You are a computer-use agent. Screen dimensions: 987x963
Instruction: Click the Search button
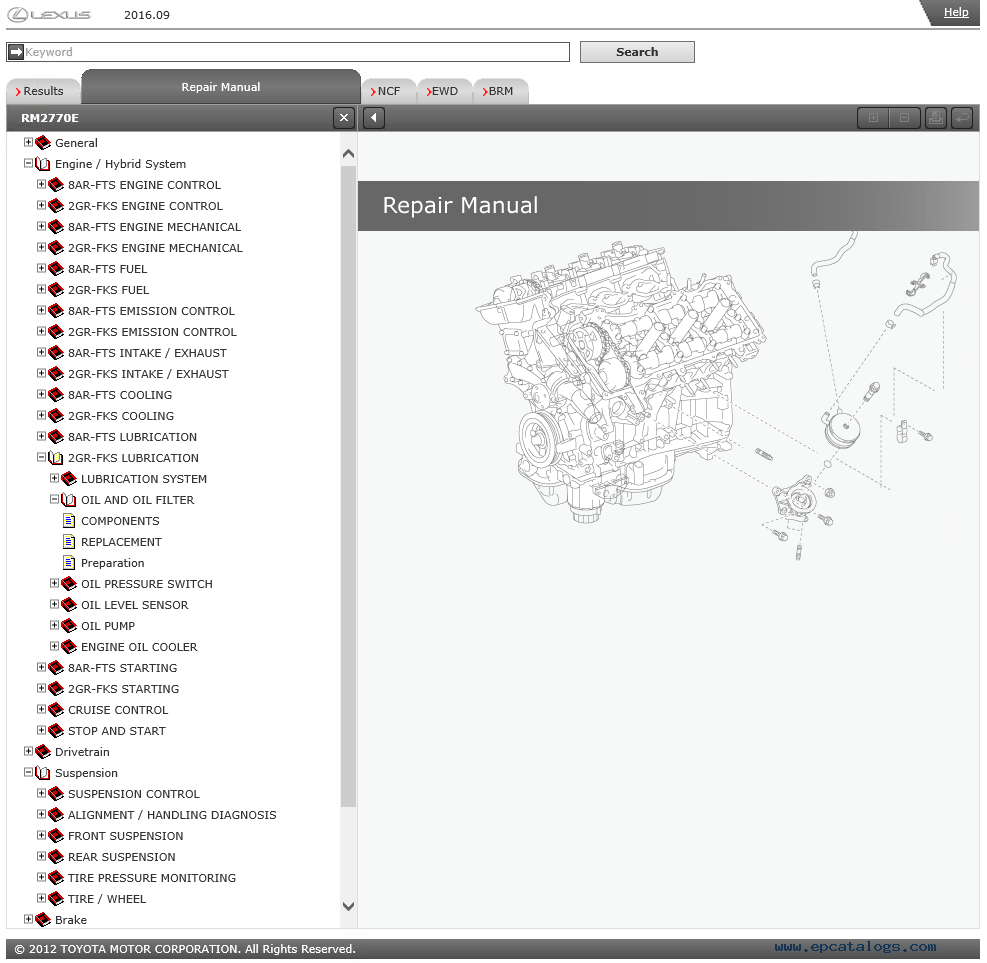coord(637,52)
